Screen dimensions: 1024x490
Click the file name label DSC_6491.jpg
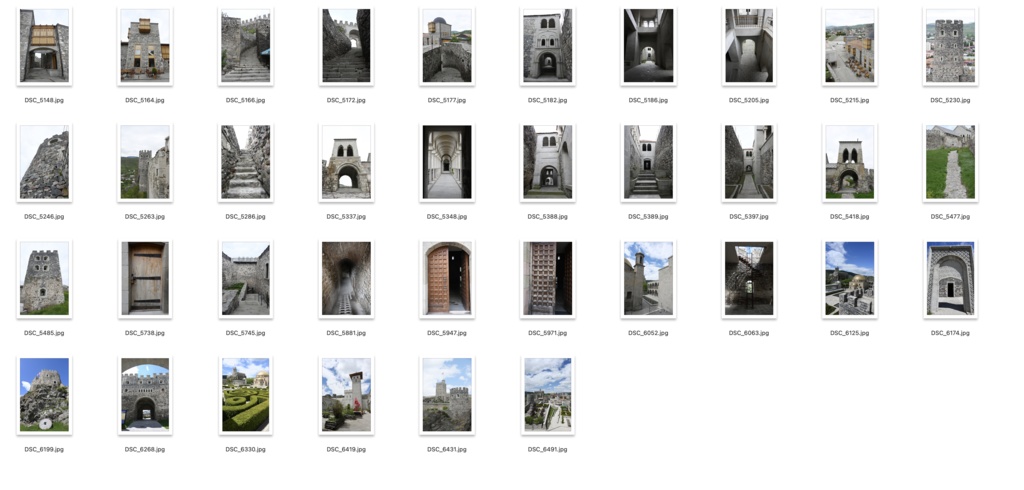click(547, 449)
